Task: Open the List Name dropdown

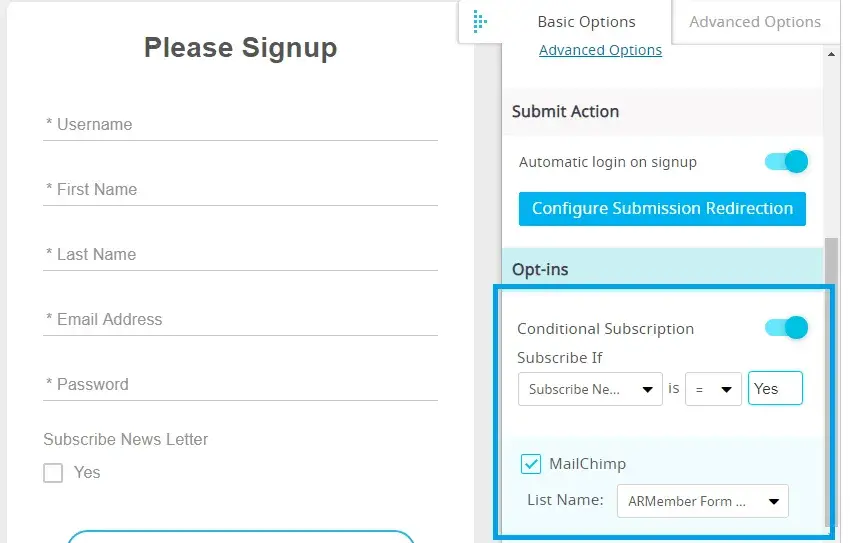Action: coord(701,501)
